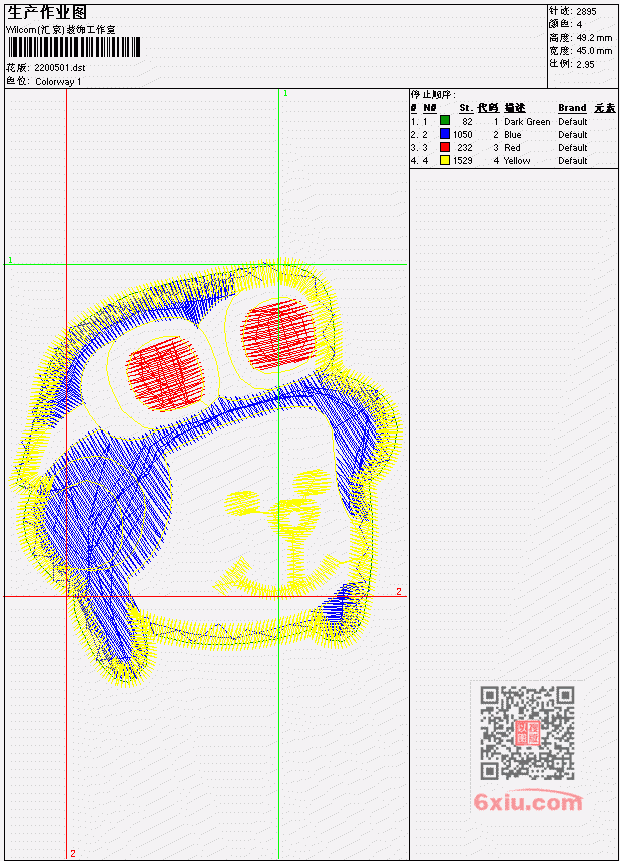Select stitch count '232' in the Red row
Viewport: 620px width, 861px height.
click(465, 148)
